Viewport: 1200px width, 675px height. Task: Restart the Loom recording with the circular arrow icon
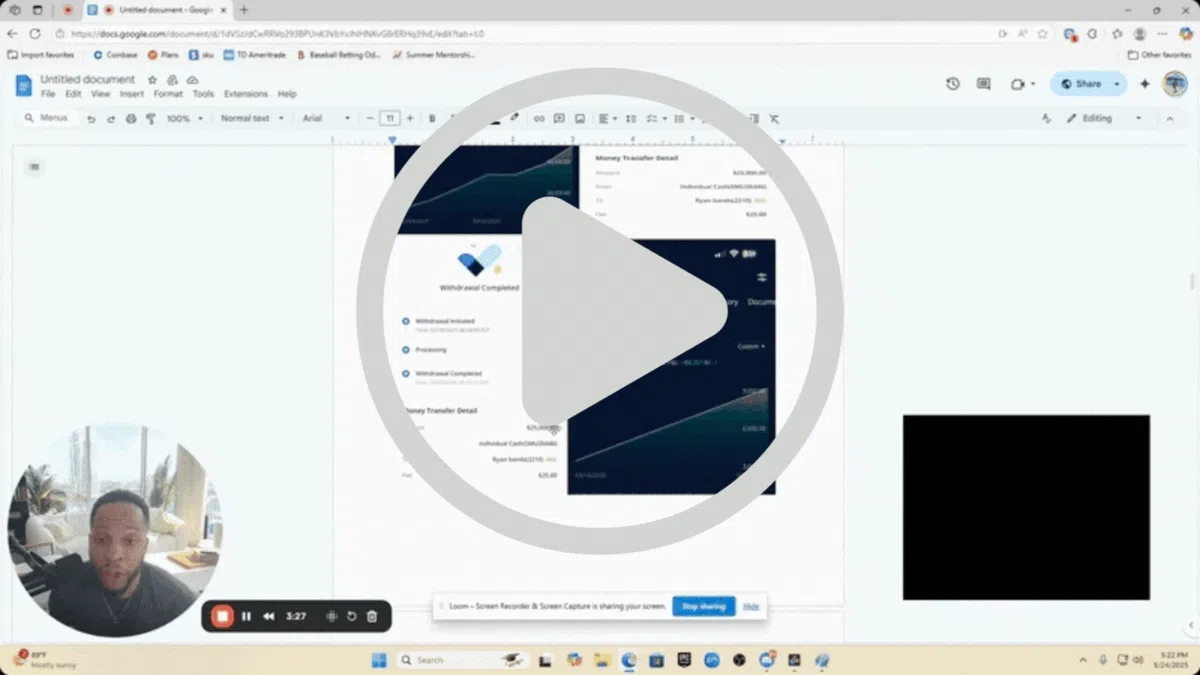(352, 616)
